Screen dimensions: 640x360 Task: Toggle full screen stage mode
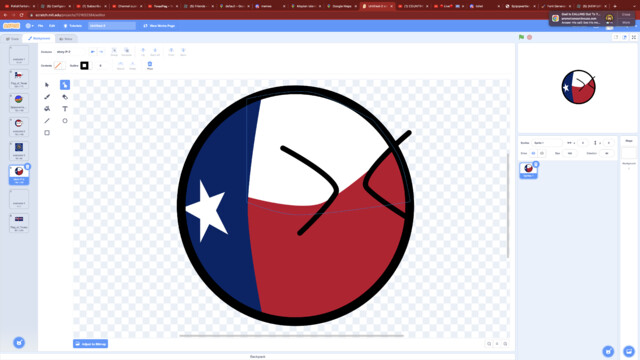tap(633, 37)
